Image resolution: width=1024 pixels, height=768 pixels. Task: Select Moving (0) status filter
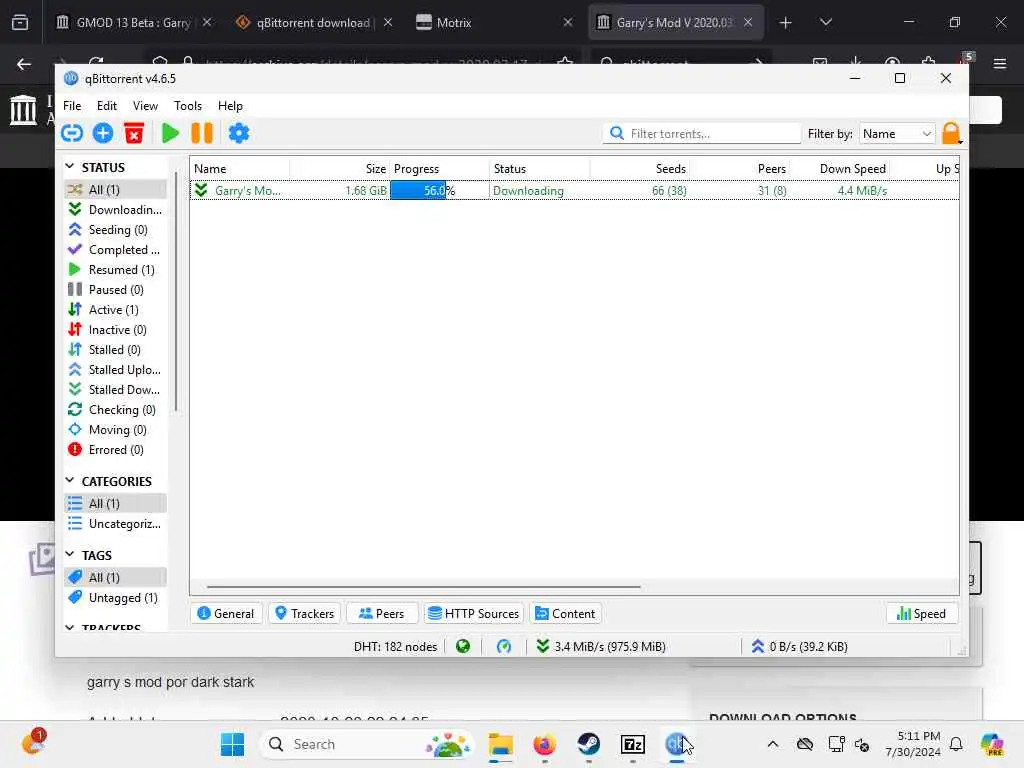pyautogui.click(x=115, y=430)
